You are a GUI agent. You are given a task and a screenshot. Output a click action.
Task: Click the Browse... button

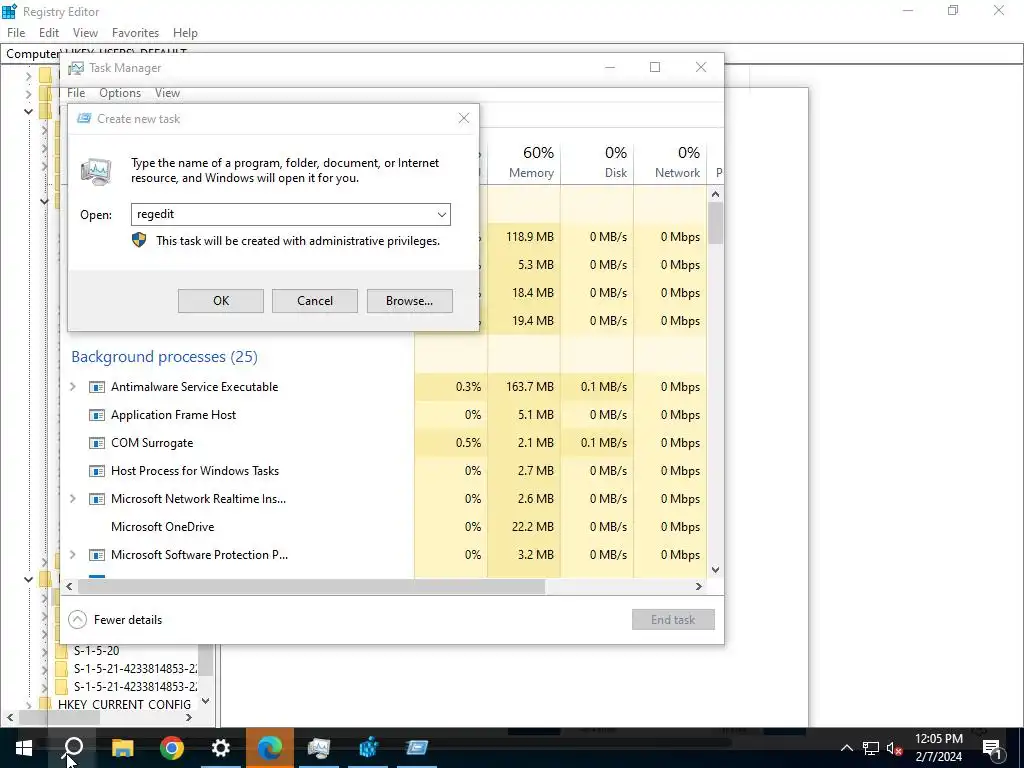pos(409,301)
